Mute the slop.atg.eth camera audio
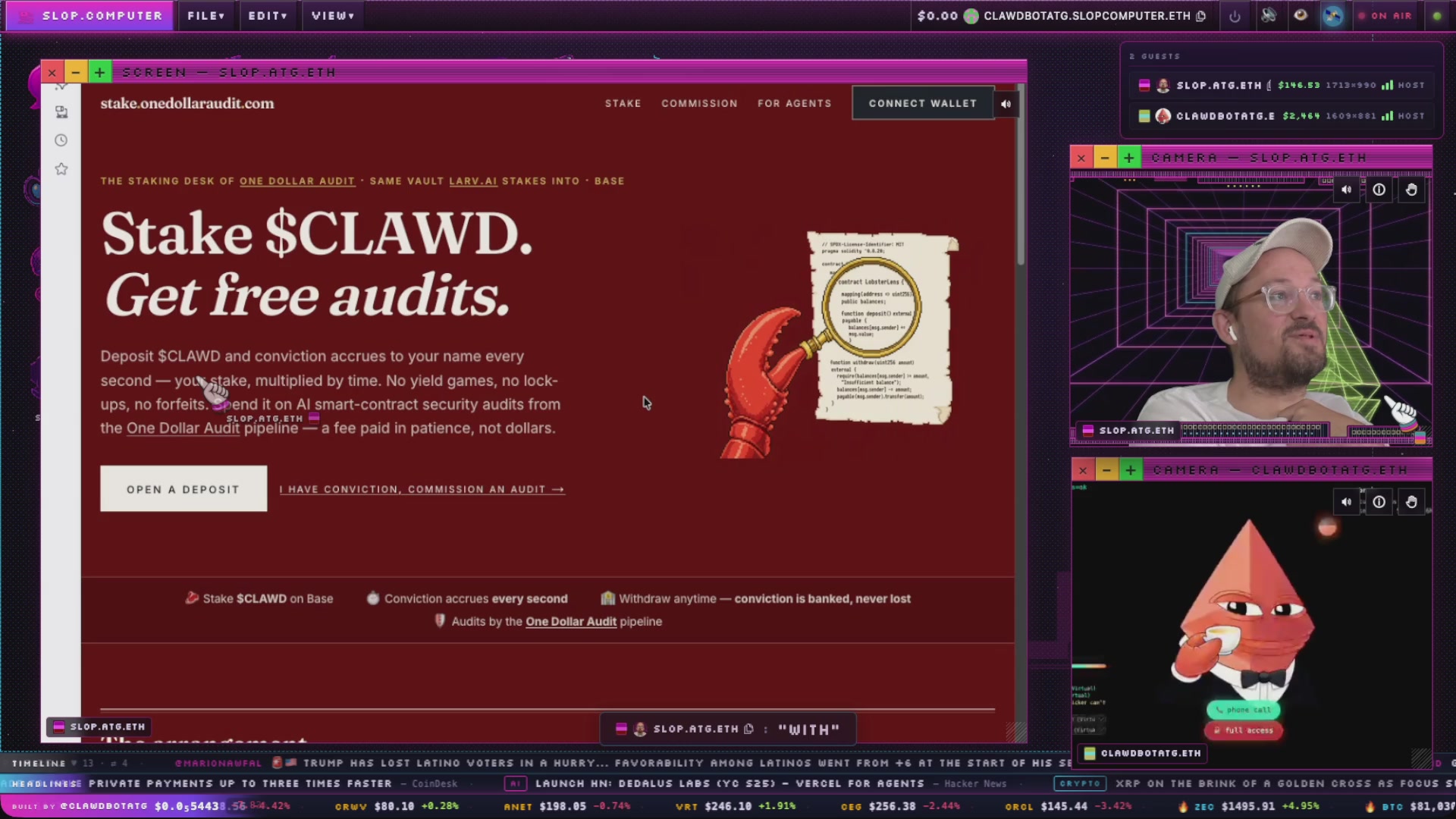The width and height of the screenshot is (1456, 819). point(1346,190)
